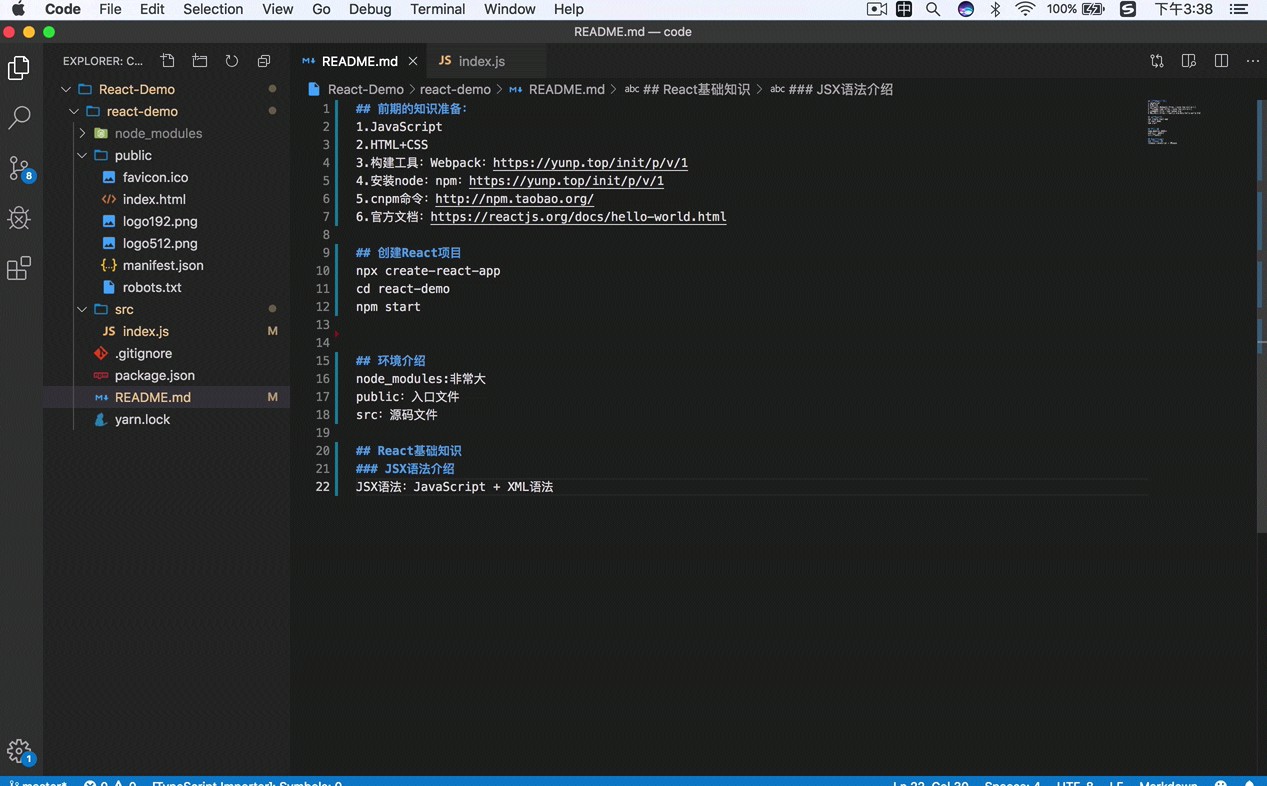1267x786 pixels.
Task: Open the Manage settings gear icon
Action: 19,750
